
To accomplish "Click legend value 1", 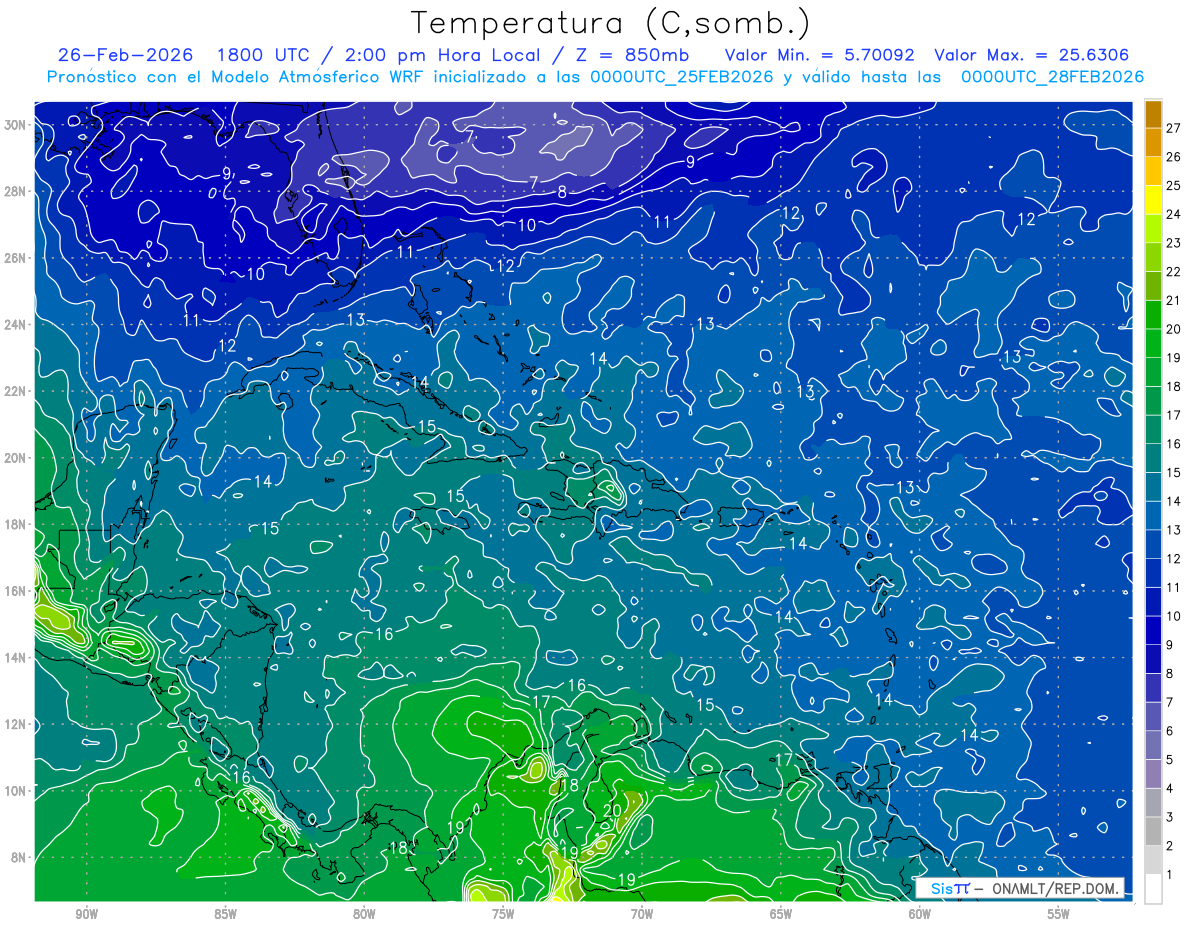I will click(1170, 875).
